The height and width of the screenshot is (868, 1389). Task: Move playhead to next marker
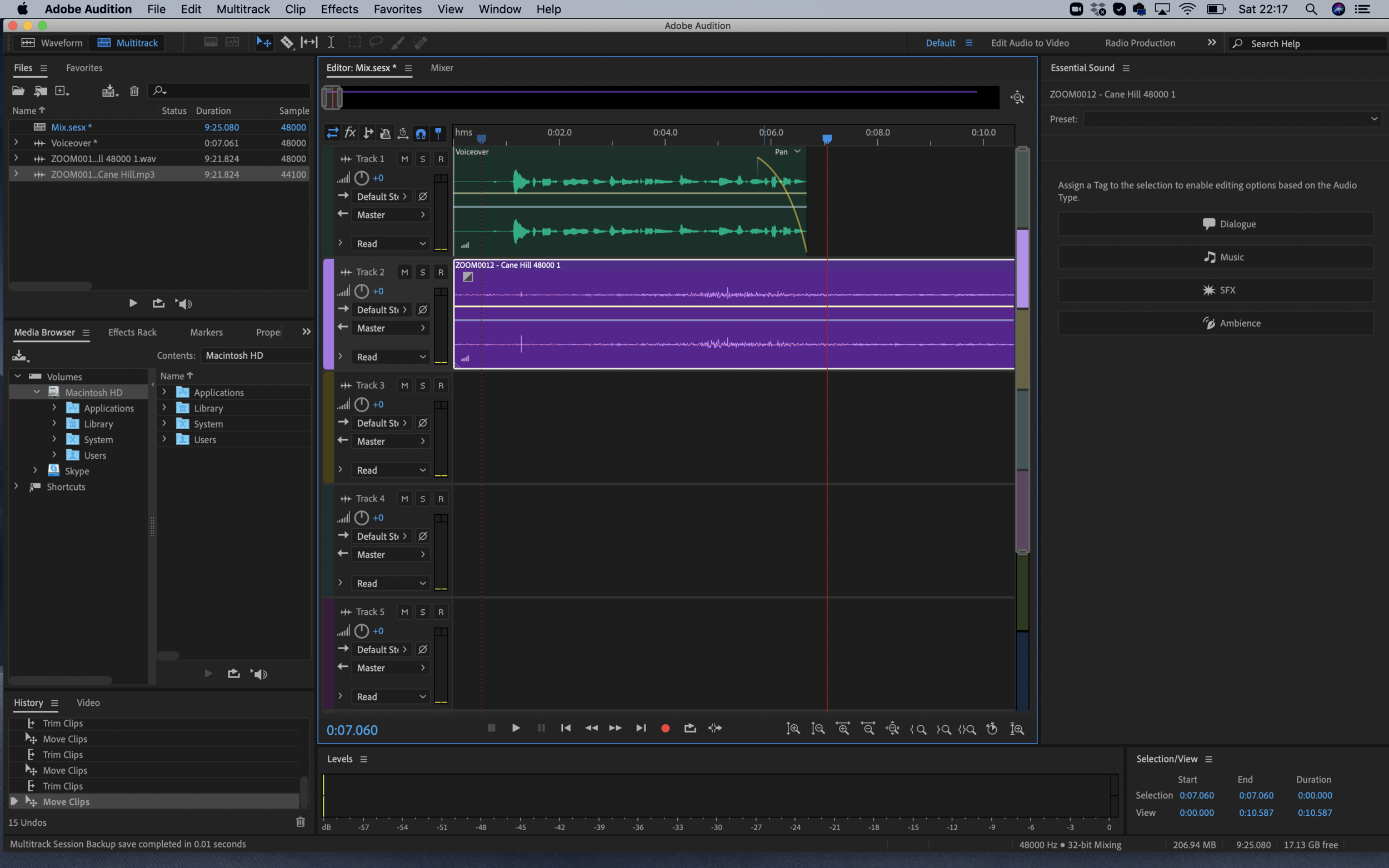641,728
